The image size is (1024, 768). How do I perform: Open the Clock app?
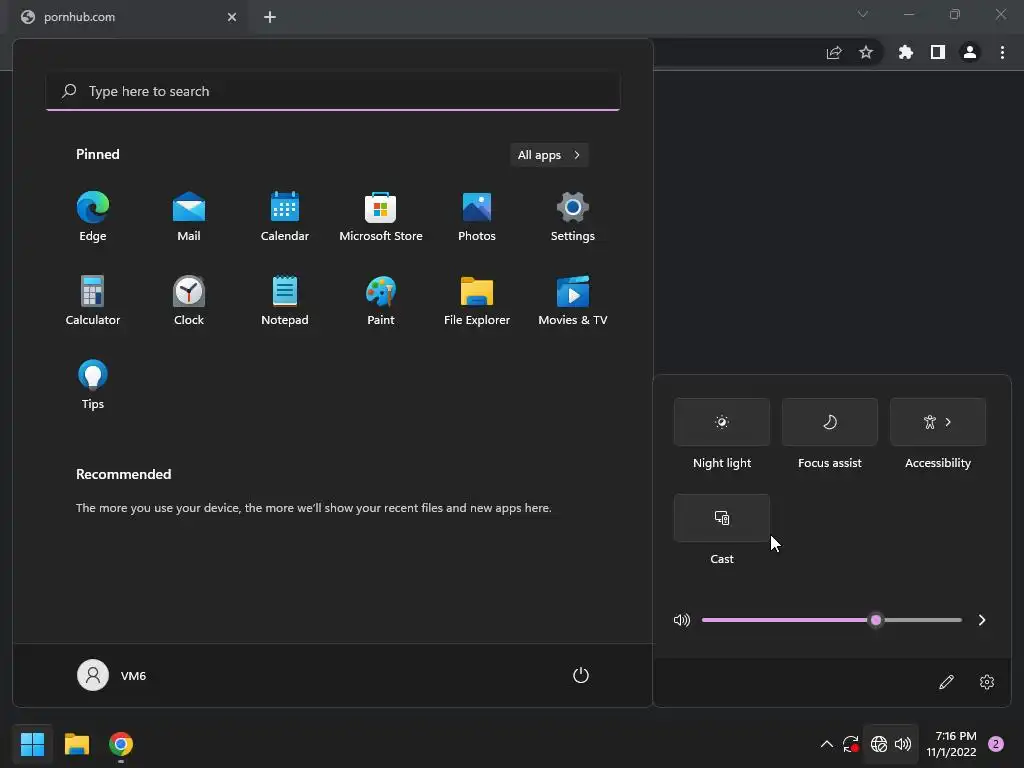(189, 300)
